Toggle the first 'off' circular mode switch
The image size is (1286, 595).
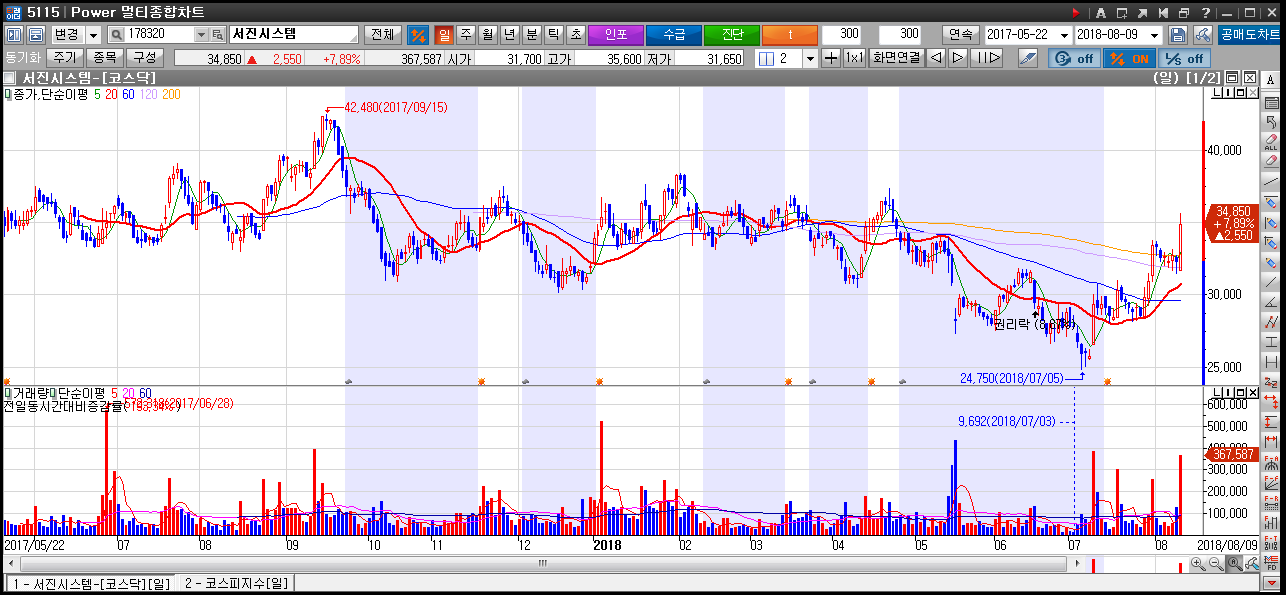coord(1074,58)
